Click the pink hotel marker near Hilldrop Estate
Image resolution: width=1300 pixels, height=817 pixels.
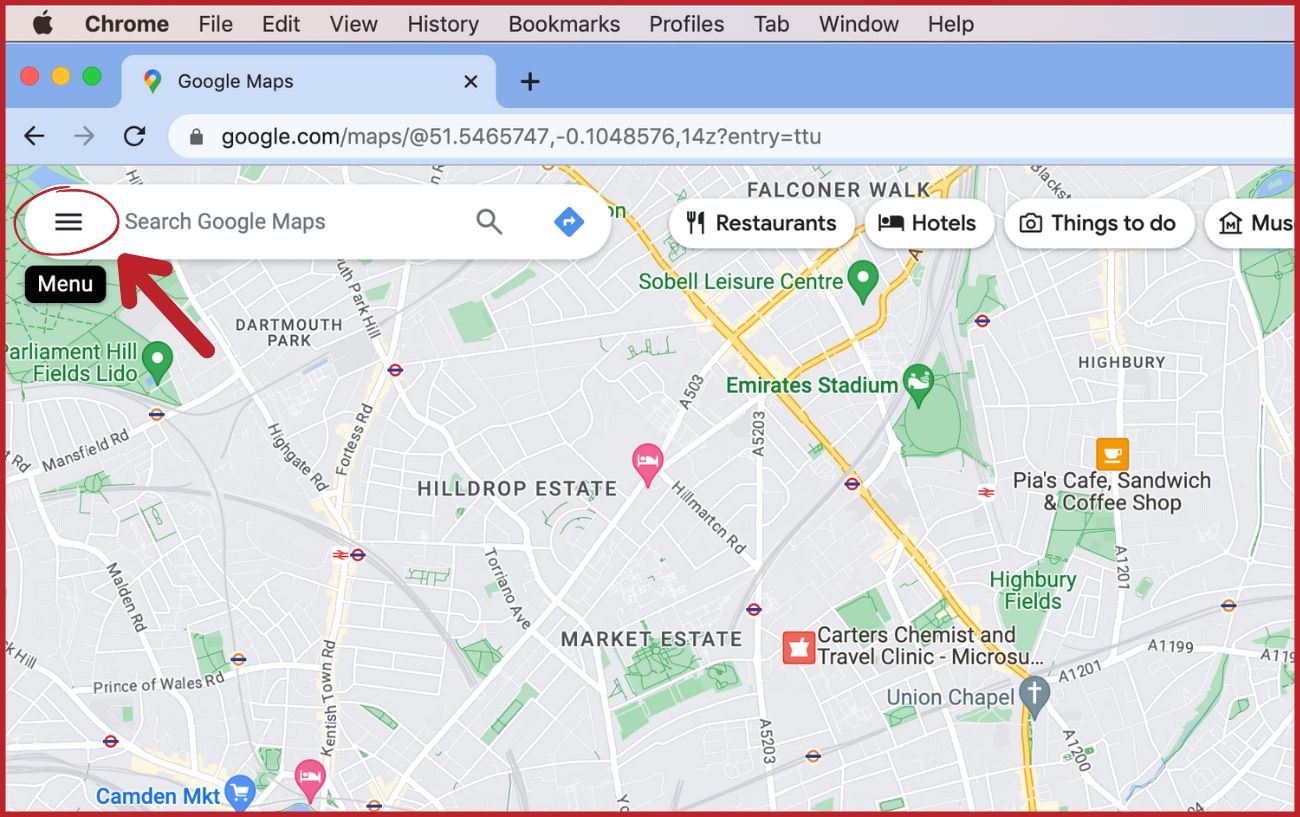[x=648, y=464]
